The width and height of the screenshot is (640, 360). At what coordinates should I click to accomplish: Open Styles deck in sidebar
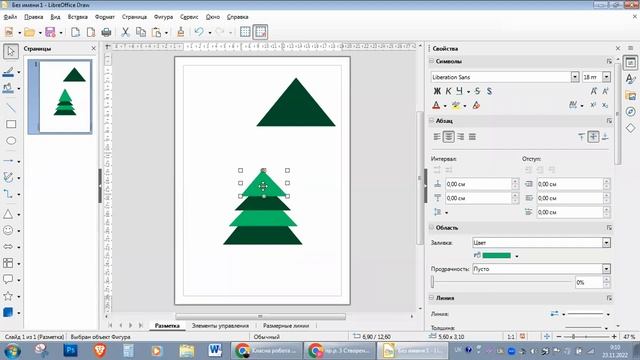click(x=631, y=79)
